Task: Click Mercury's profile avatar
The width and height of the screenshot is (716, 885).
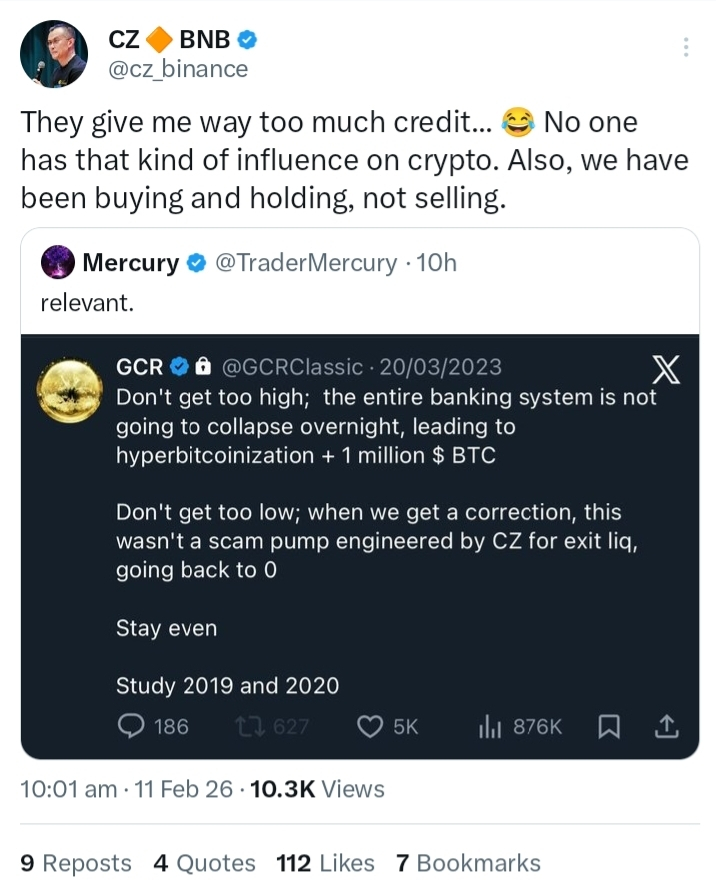Action: [56, 263]
